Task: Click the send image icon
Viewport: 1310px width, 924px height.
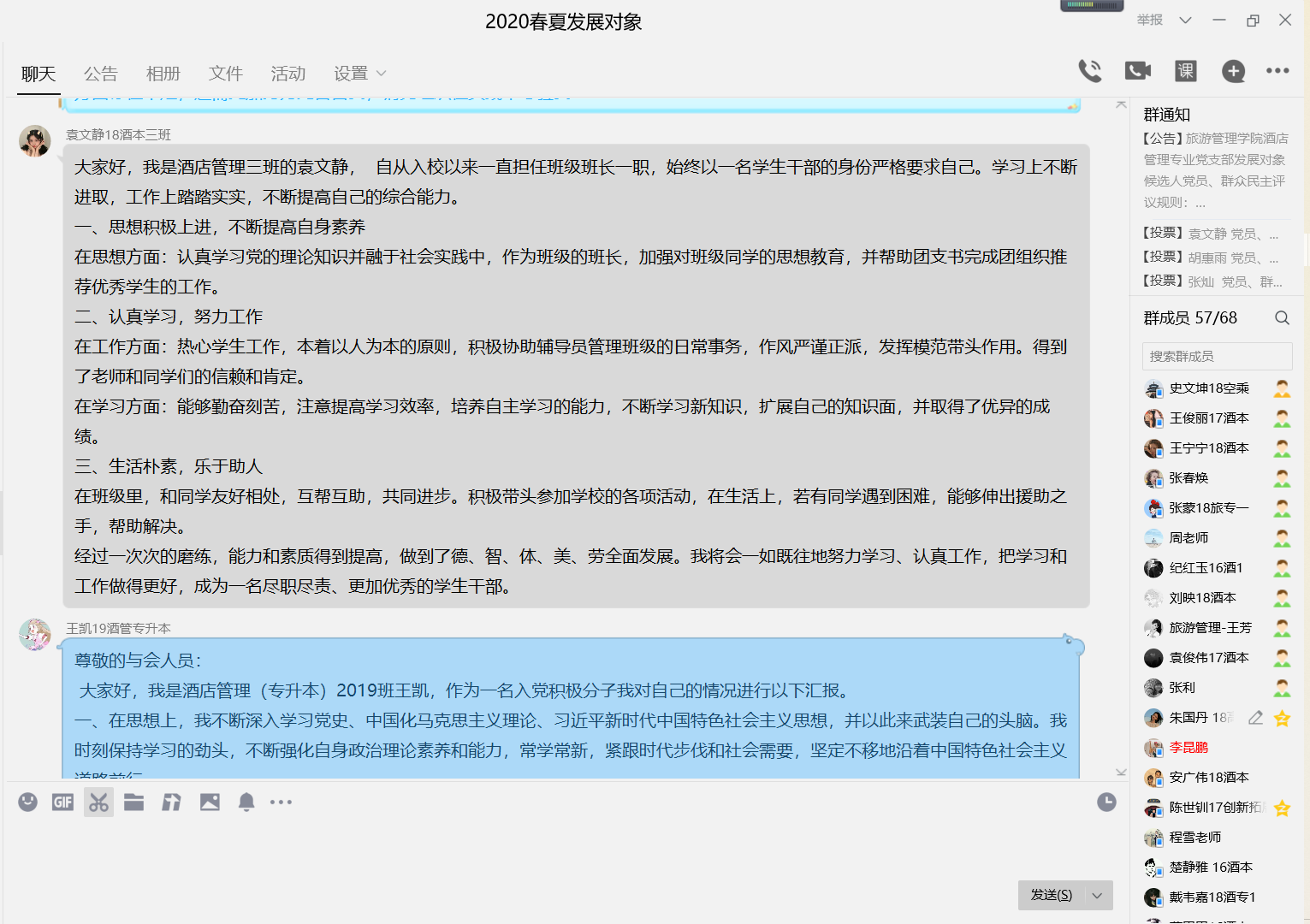Action: 210,802
